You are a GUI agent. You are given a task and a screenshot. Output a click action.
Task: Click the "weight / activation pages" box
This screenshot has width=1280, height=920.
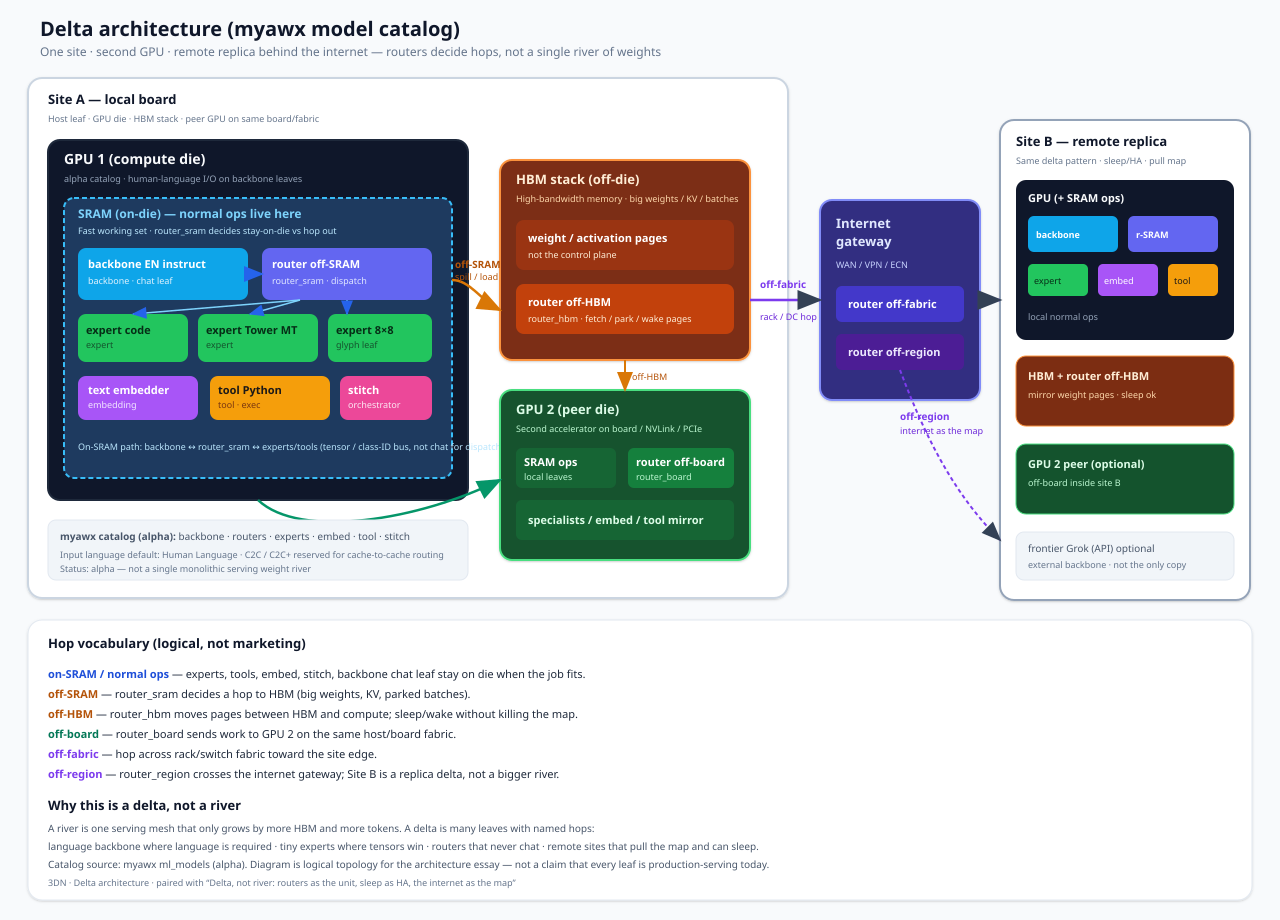[x=625, y=245]
